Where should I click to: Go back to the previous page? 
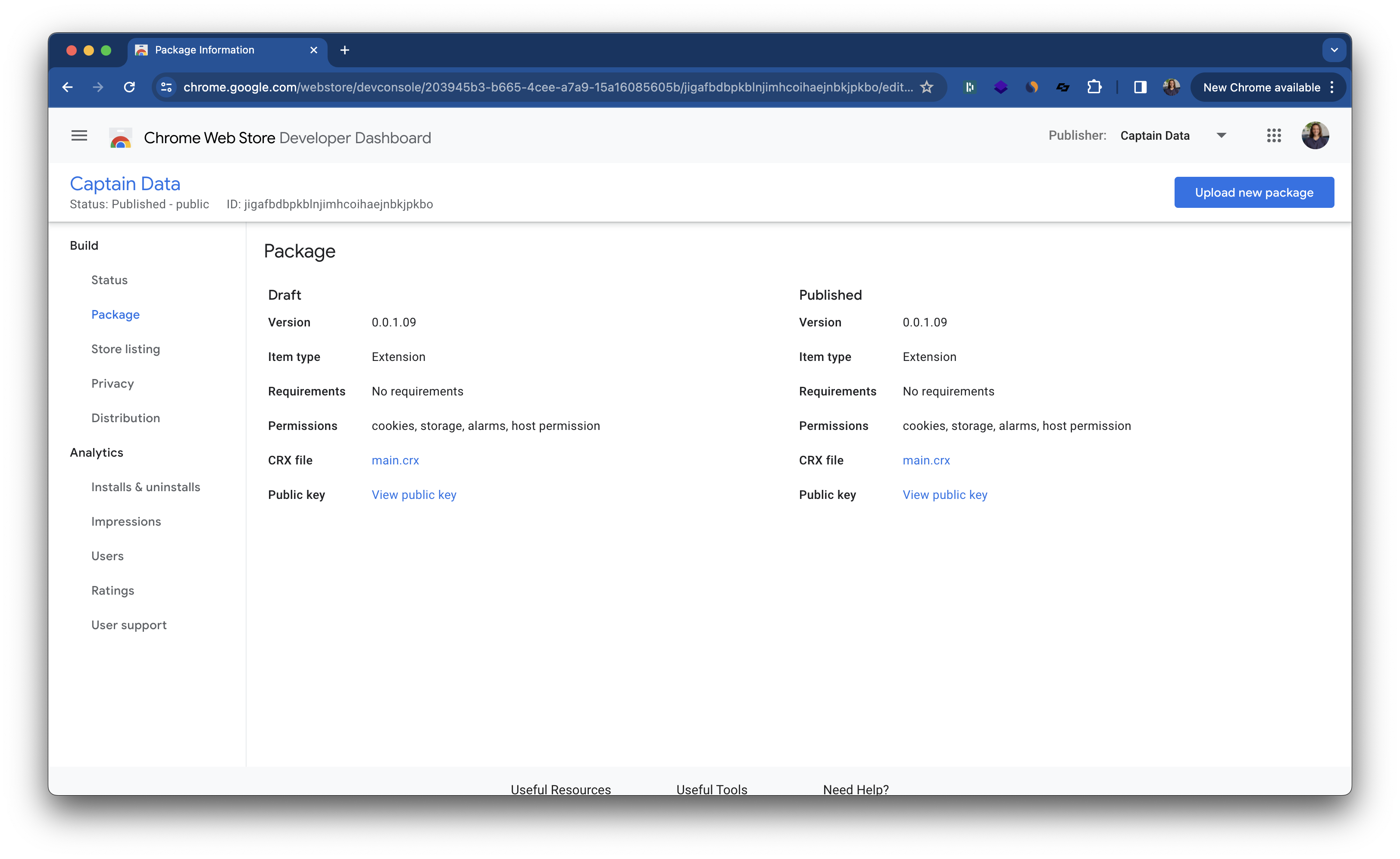(68, 87)
